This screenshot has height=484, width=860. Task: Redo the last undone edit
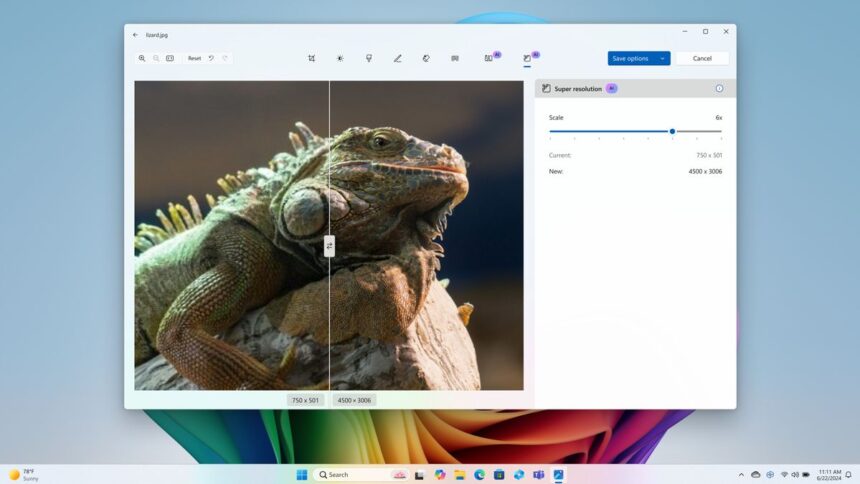[225, 58]
